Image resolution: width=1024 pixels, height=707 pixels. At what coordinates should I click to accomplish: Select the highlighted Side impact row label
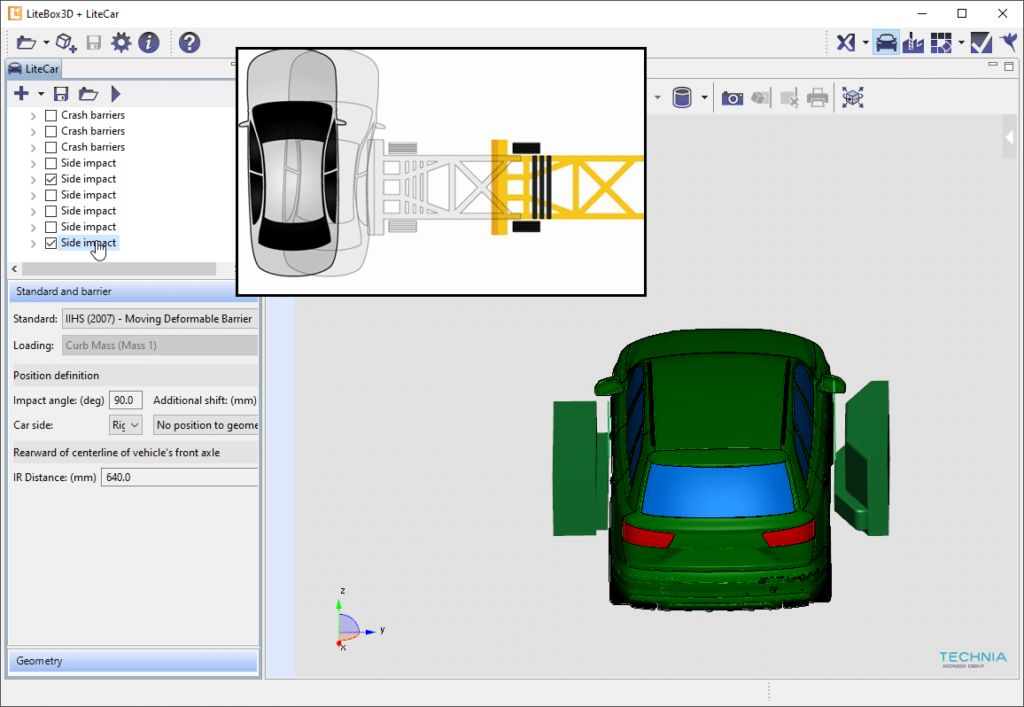point(89,243)
